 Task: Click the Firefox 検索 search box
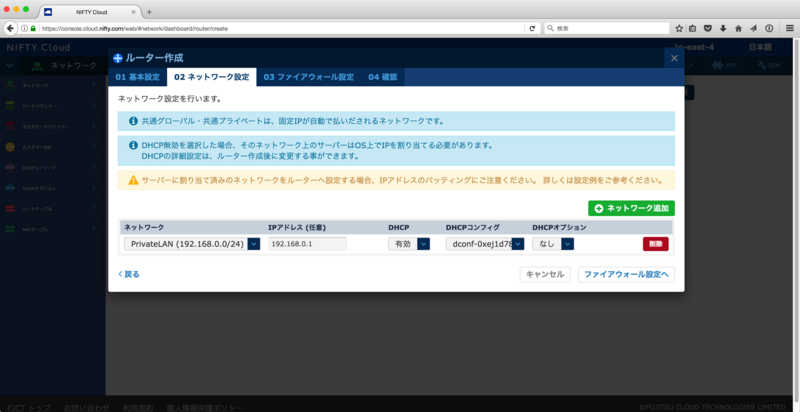pyautogui.click(x=606, y=29)
